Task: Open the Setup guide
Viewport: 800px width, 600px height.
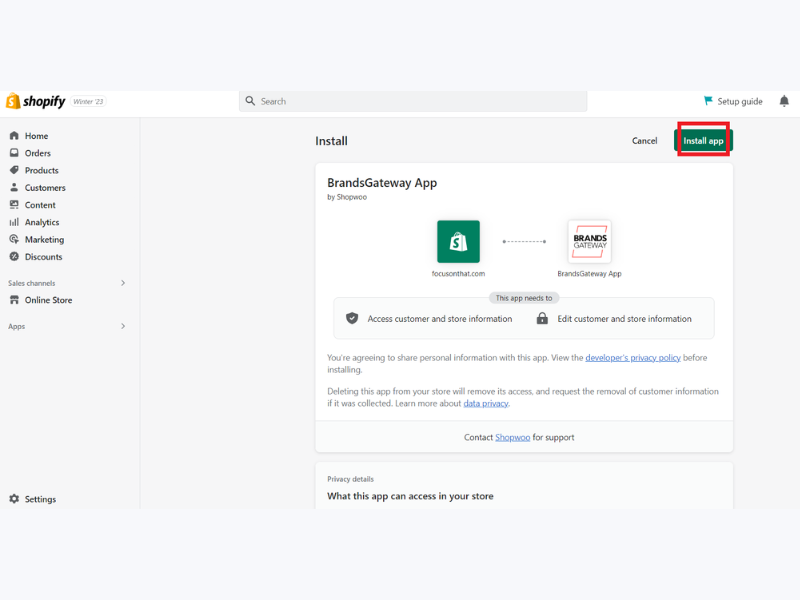Action: (x=733, y=101)
